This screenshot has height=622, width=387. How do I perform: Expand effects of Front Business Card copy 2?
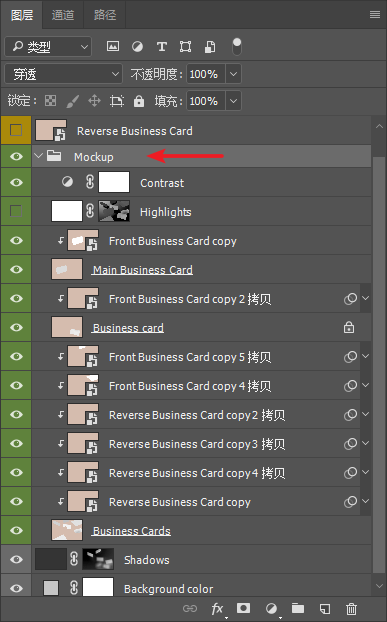[366, 298]
